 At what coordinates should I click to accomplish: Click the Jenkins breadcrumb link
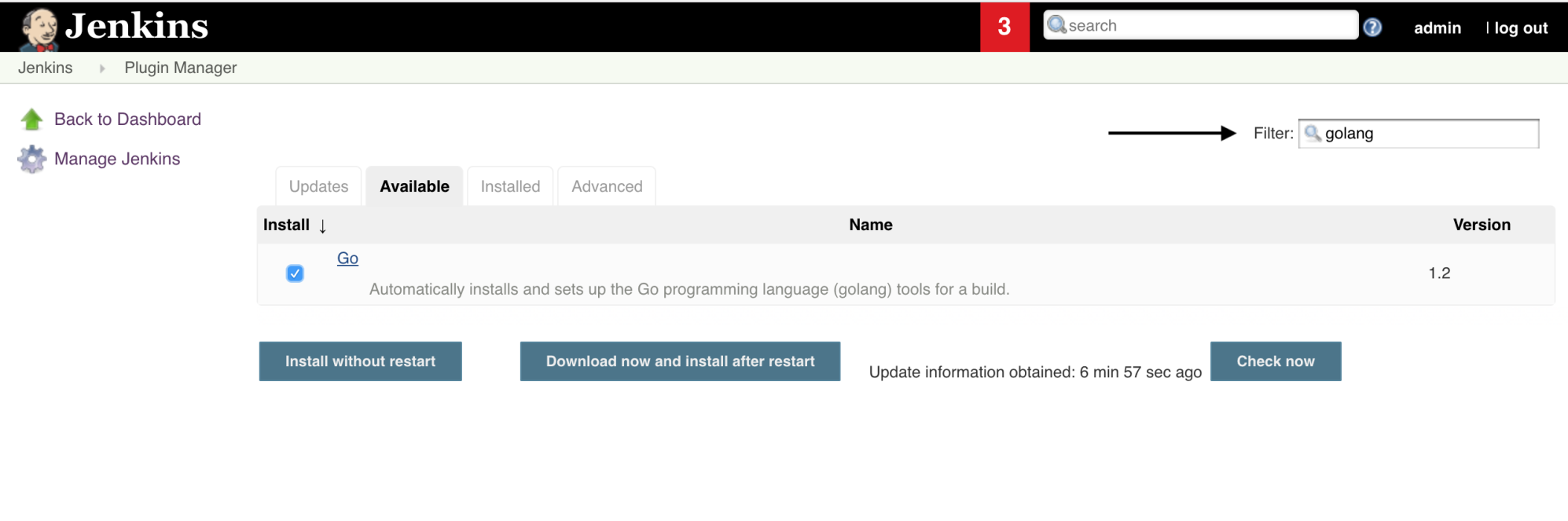46,68
